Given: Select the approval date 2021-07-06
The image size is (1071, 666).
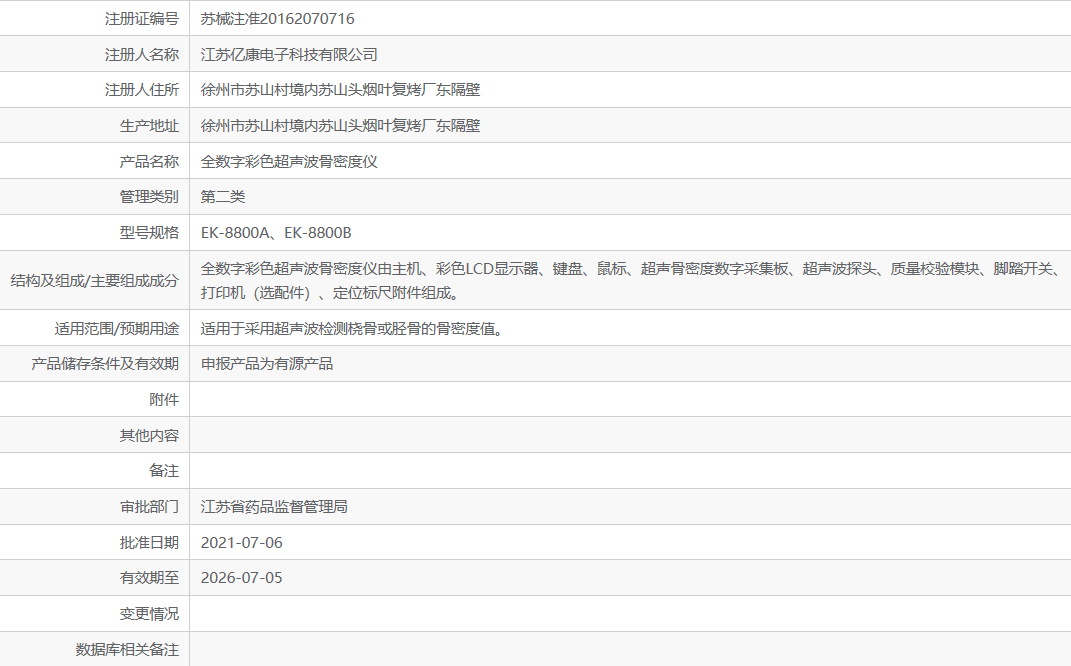Looking at the screenshot, I should pyautogui.click(x=242, y=542).
